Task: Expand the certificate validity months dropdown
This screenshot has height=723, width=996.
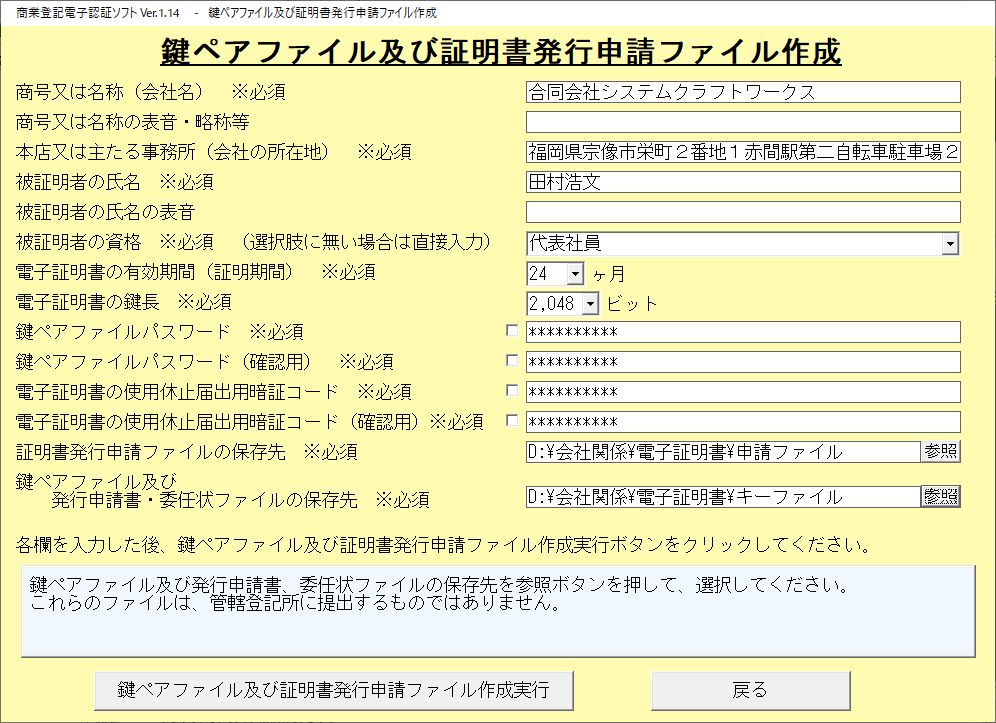Action: tap(575, 273)
